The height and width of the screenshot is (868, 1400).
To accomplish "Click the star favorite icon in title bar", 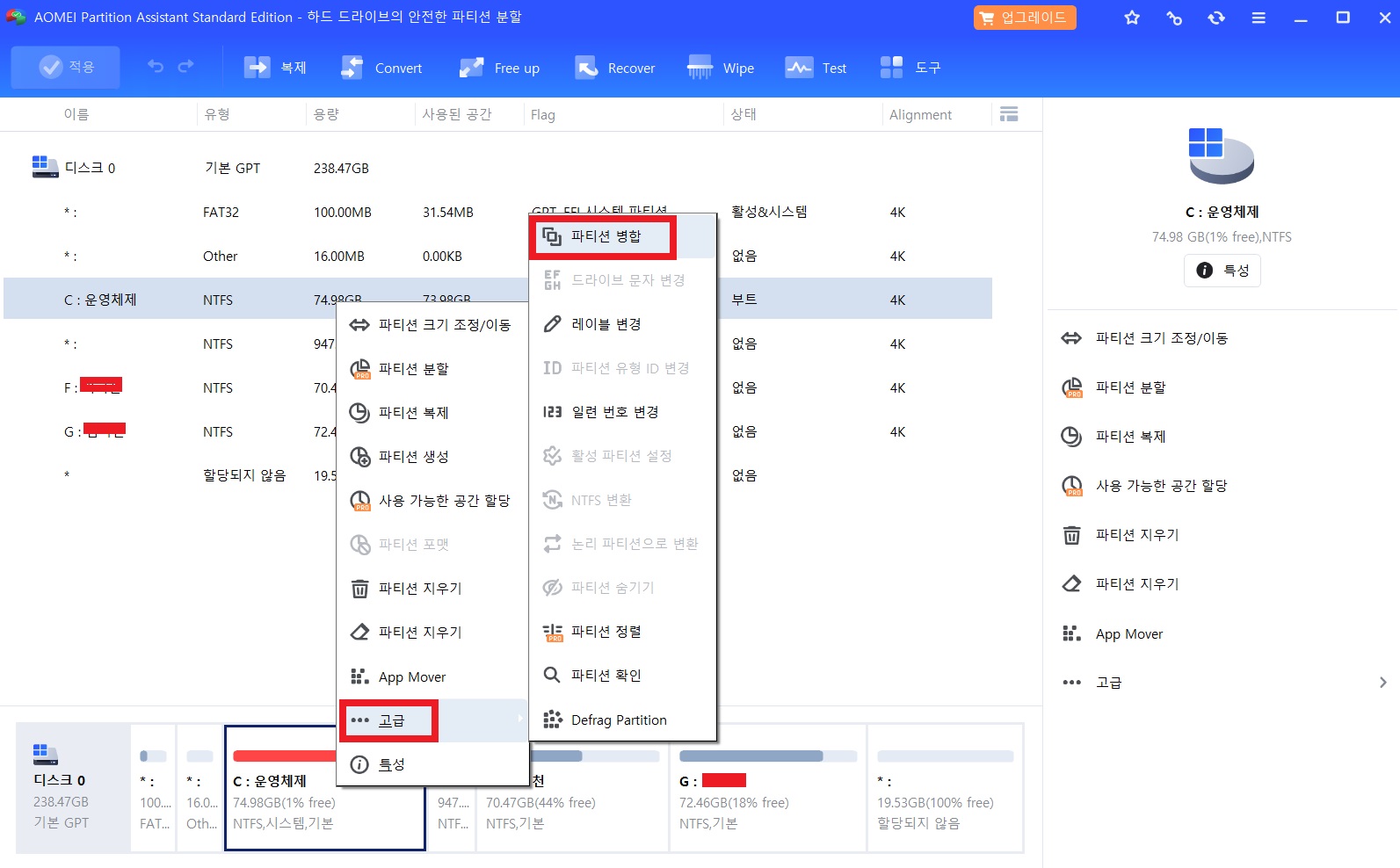I will click(x=1132, y=18).
